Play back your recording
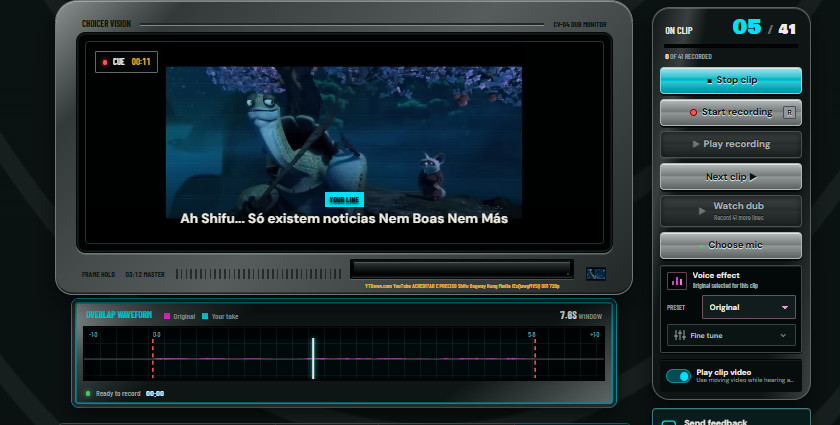Viewport: 840px width, 425px height. pyautogui.click(x=731, y=144)
